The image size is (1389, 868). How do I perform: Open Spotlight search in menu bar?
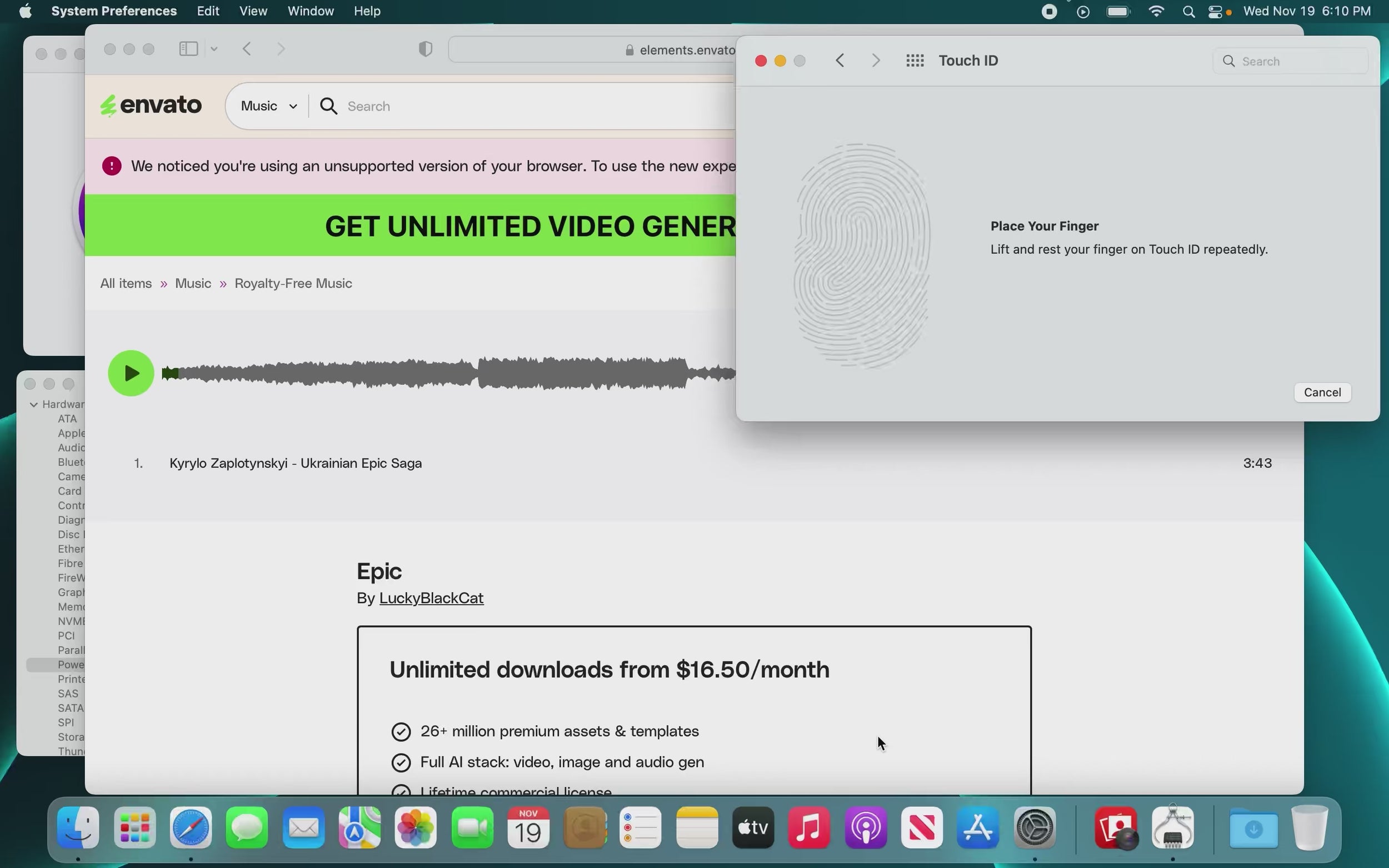point(1188,12)
